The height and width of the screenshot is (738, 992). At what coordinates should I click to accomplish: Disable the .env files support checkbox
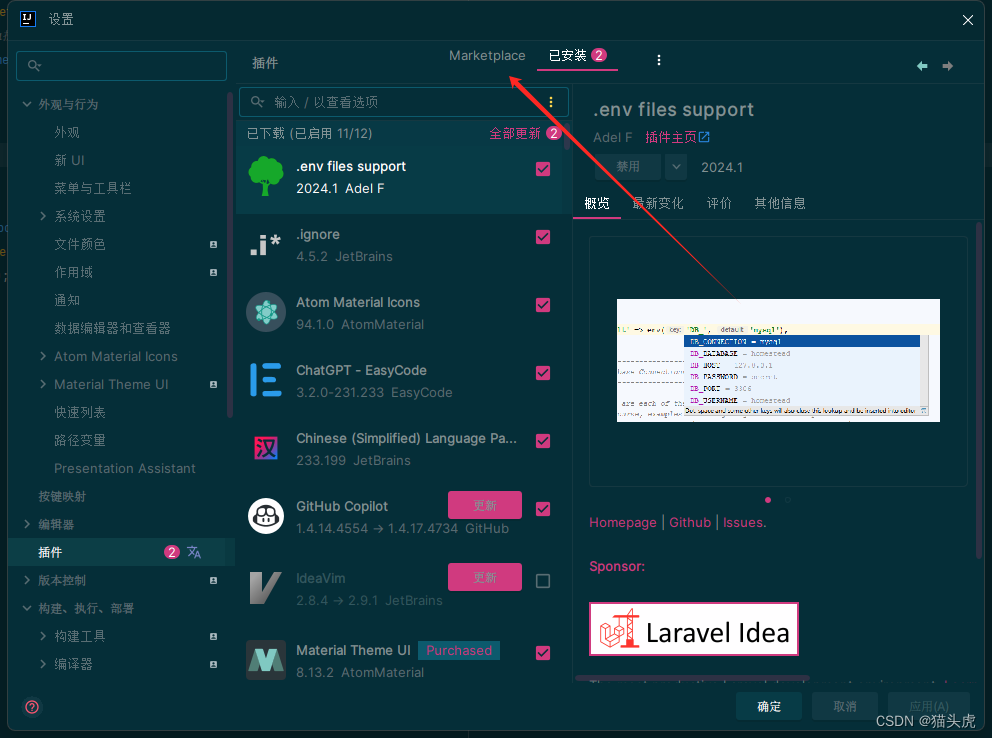[543, 169]
